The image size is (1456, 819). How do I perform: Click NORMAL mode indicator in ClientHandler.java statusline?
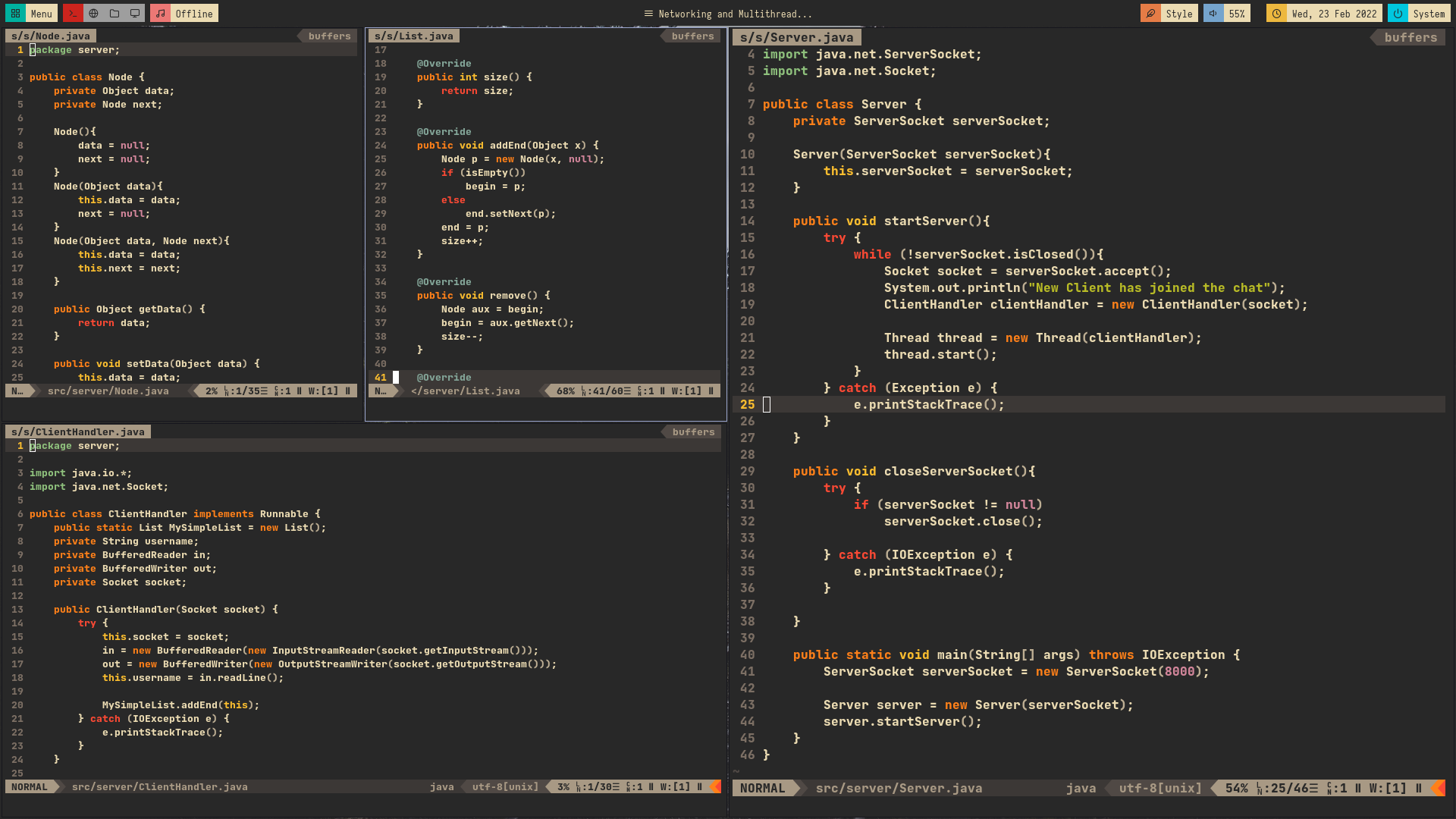click(x=30, y=786)
